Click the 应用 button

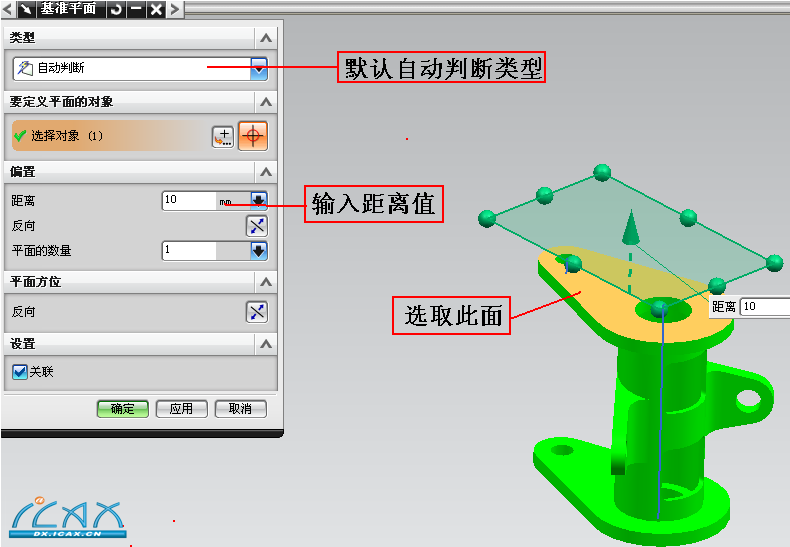coord(181,409)
